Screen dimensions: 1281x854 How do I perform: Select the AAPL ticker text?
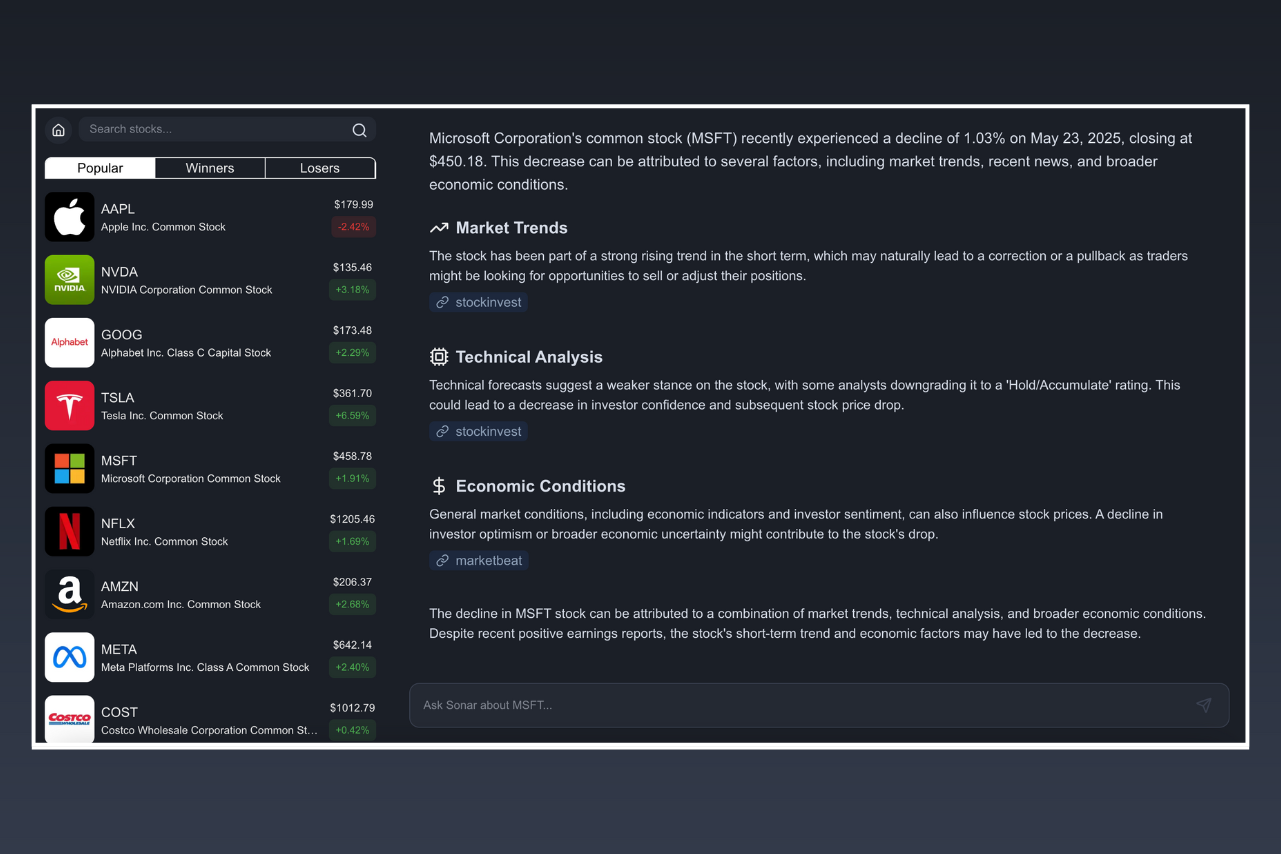coord(118,209)
